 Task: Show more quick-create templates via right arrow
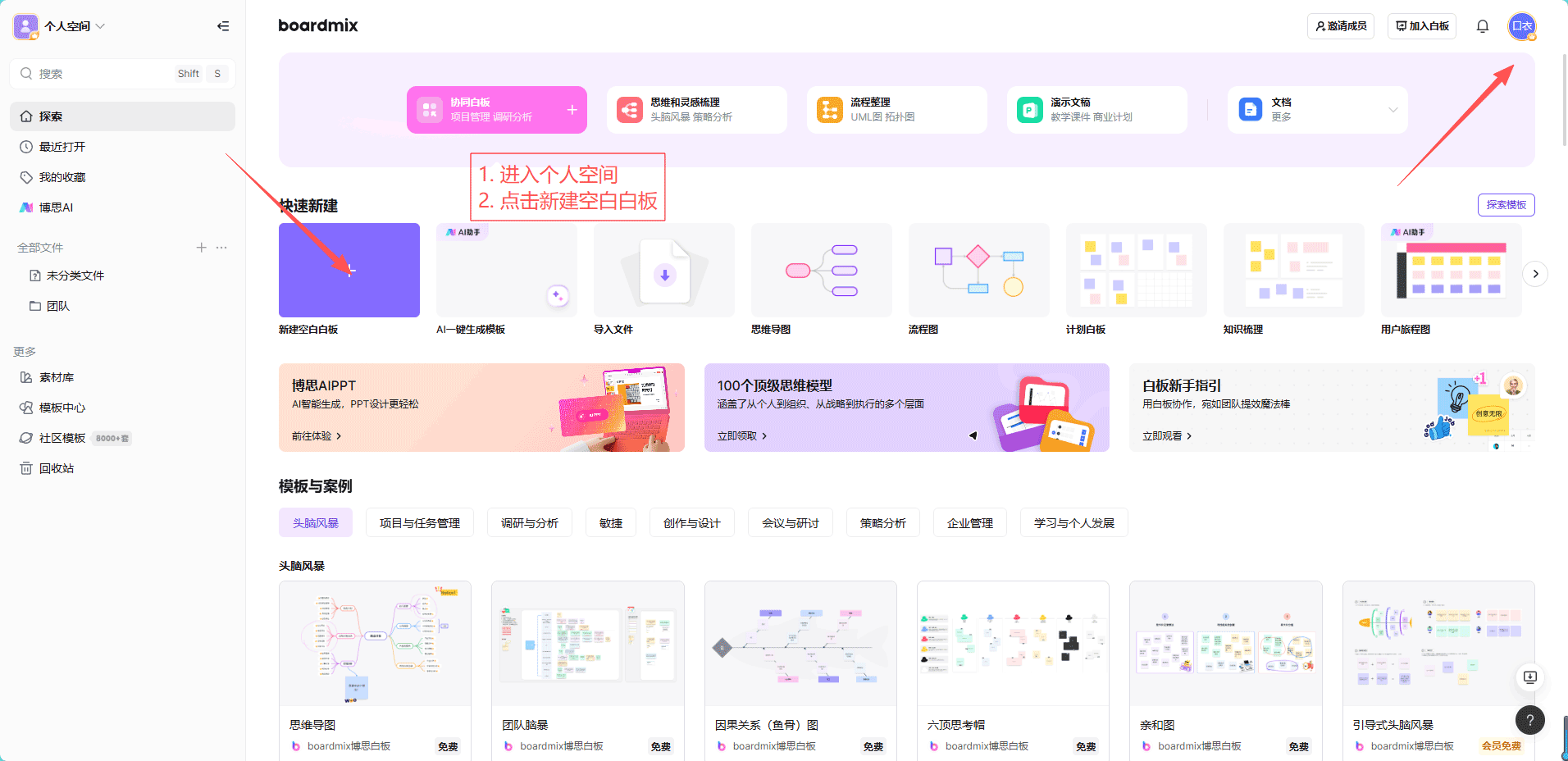1534,274
